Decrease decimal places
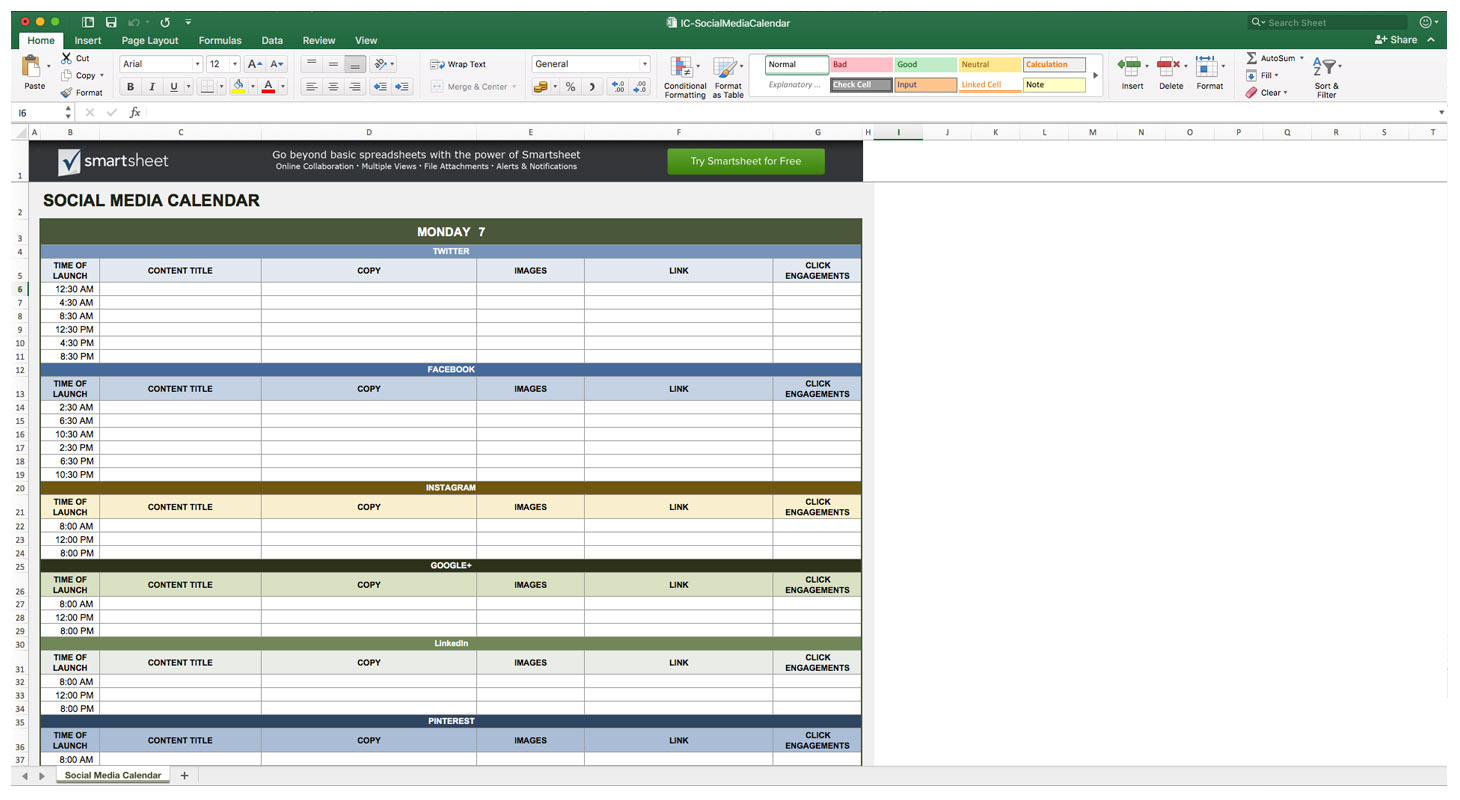 click(x=640, y=87)
